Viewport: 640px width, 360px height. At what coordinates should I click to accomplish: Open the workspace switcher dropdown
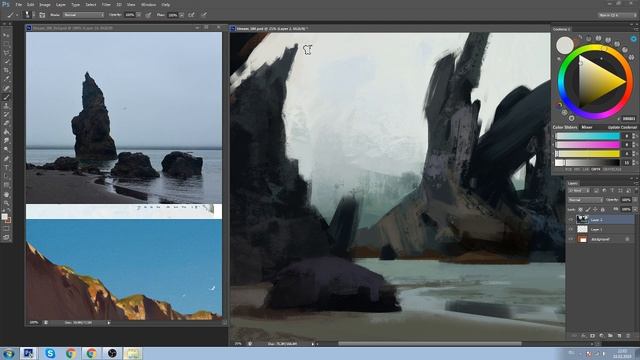pyautogui.click(x=617, y=15)
